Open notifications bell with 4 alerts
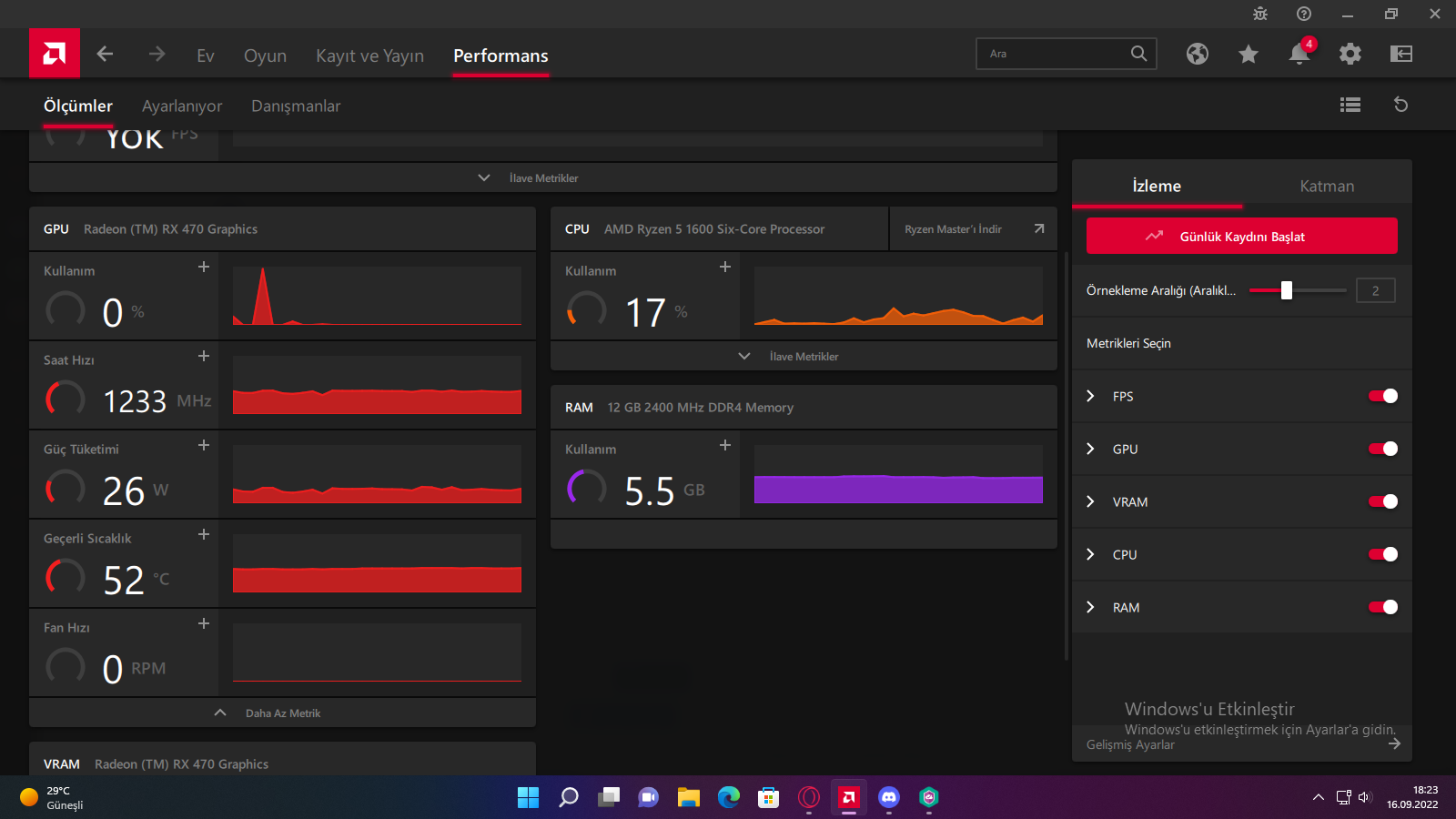Screen dimensions: 1456x819 click(1299, 53)
